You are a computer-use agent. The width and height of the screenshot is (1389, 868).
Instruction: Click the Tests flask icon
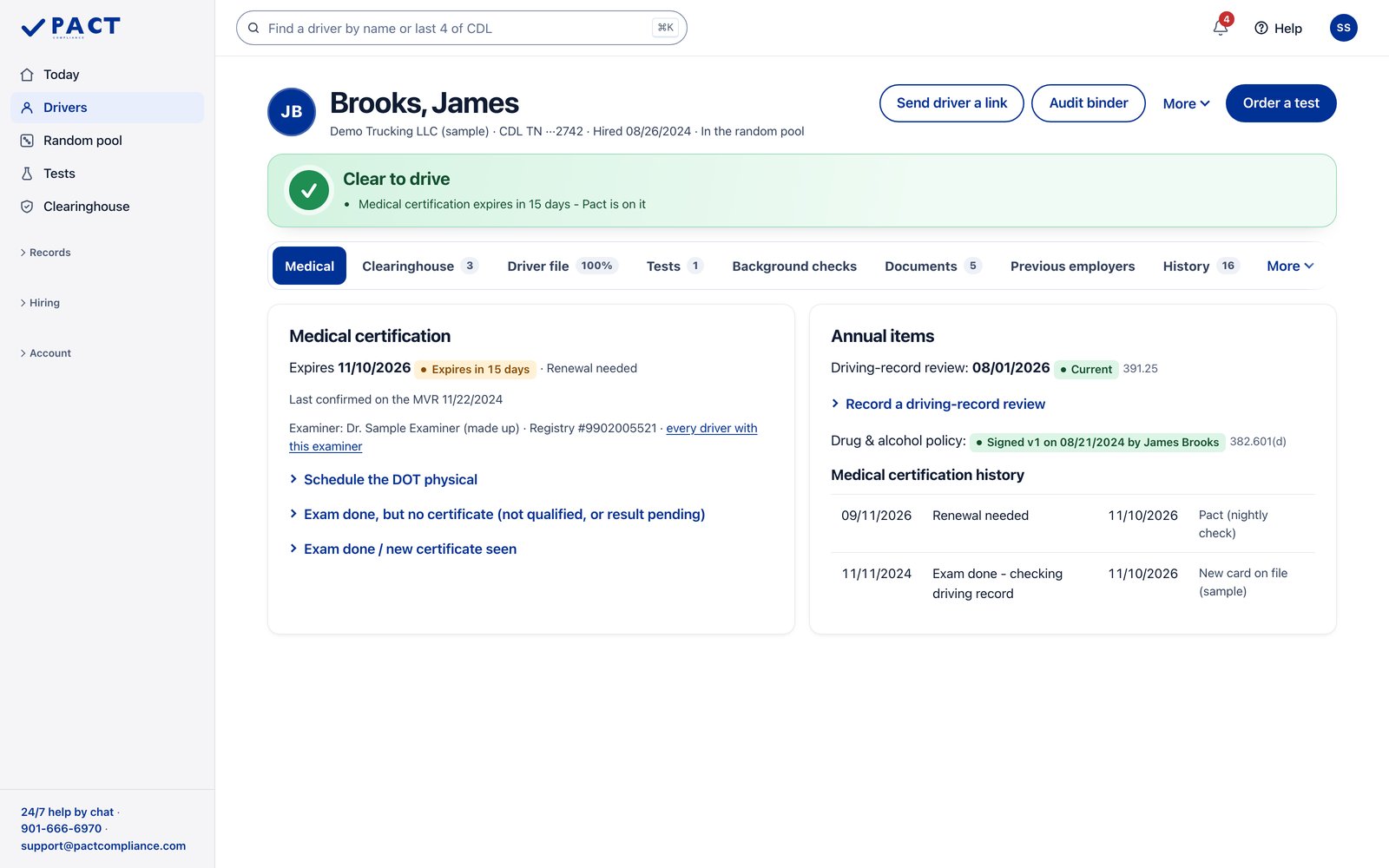coord(27,174)
